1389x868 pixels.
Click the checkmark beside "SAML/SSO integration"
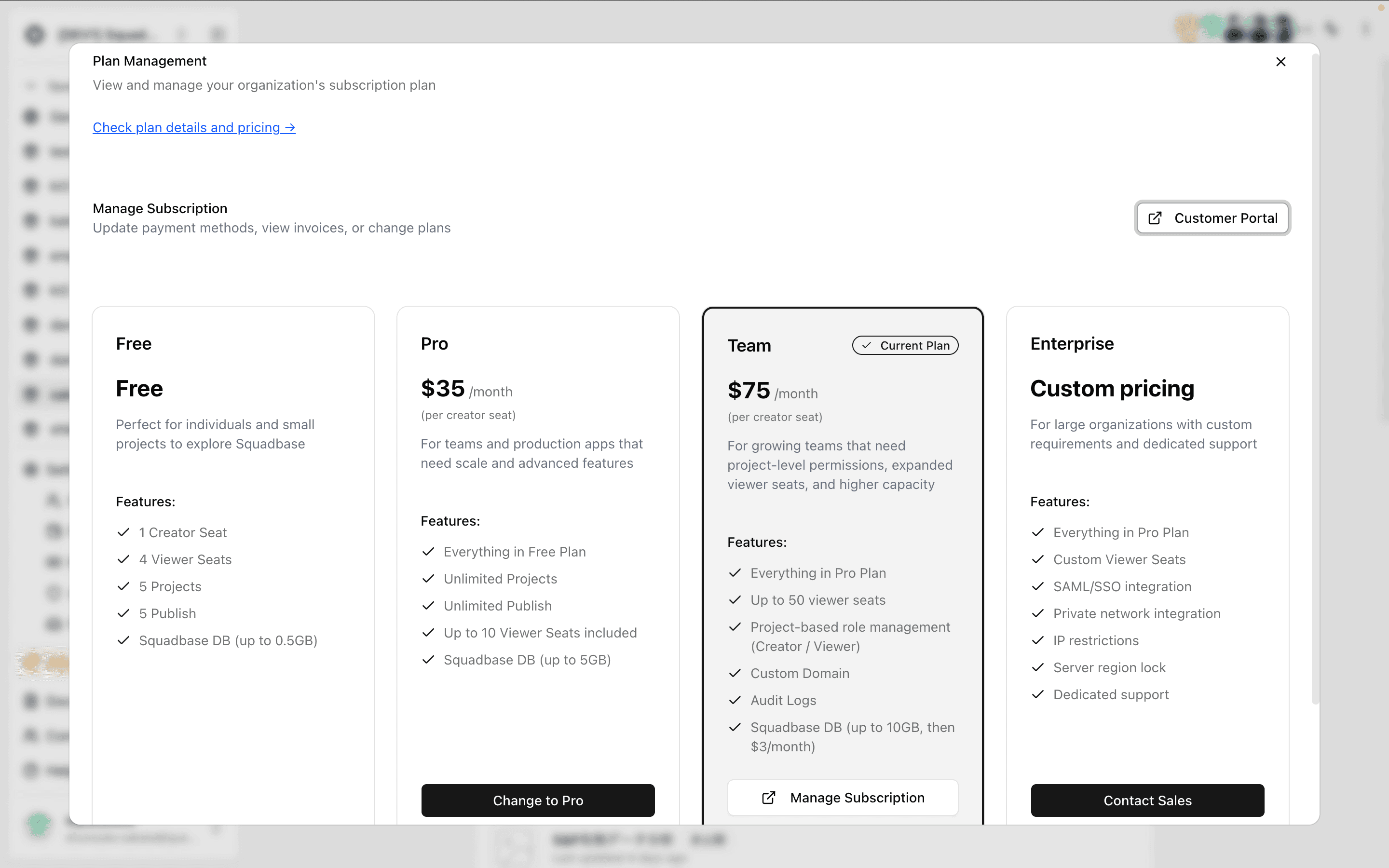coord(1038,586)
